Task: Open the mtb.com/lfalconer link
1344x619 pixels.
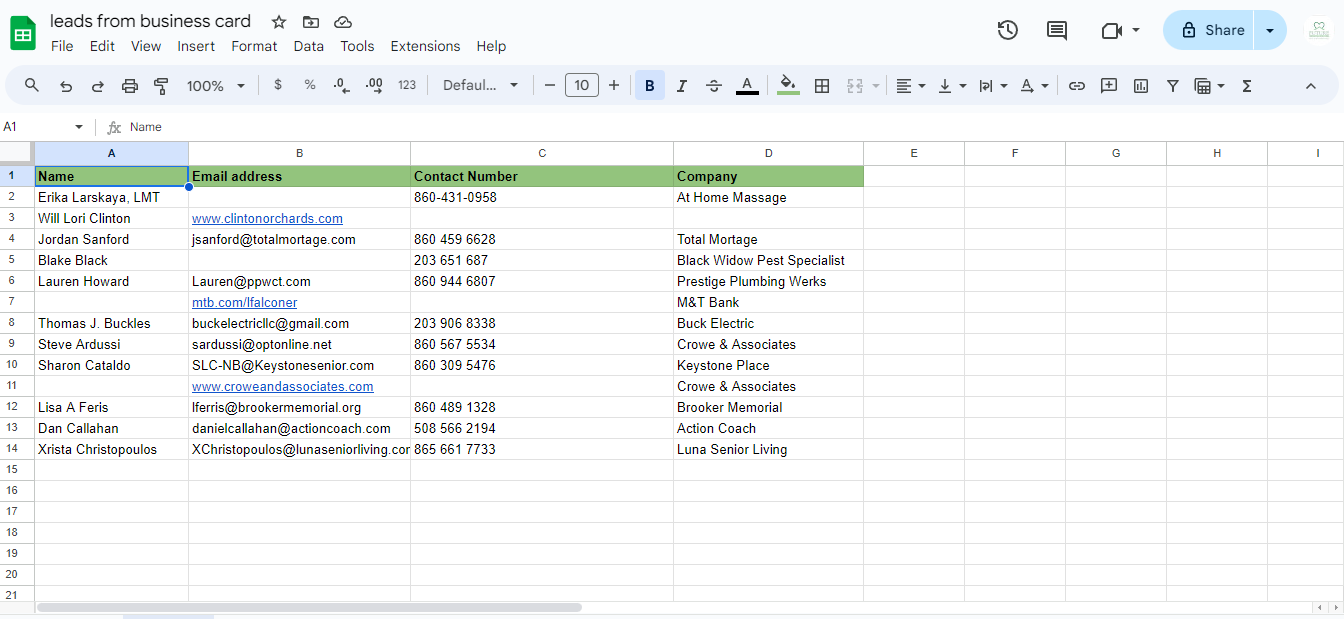Action: [x=244, y=302]
